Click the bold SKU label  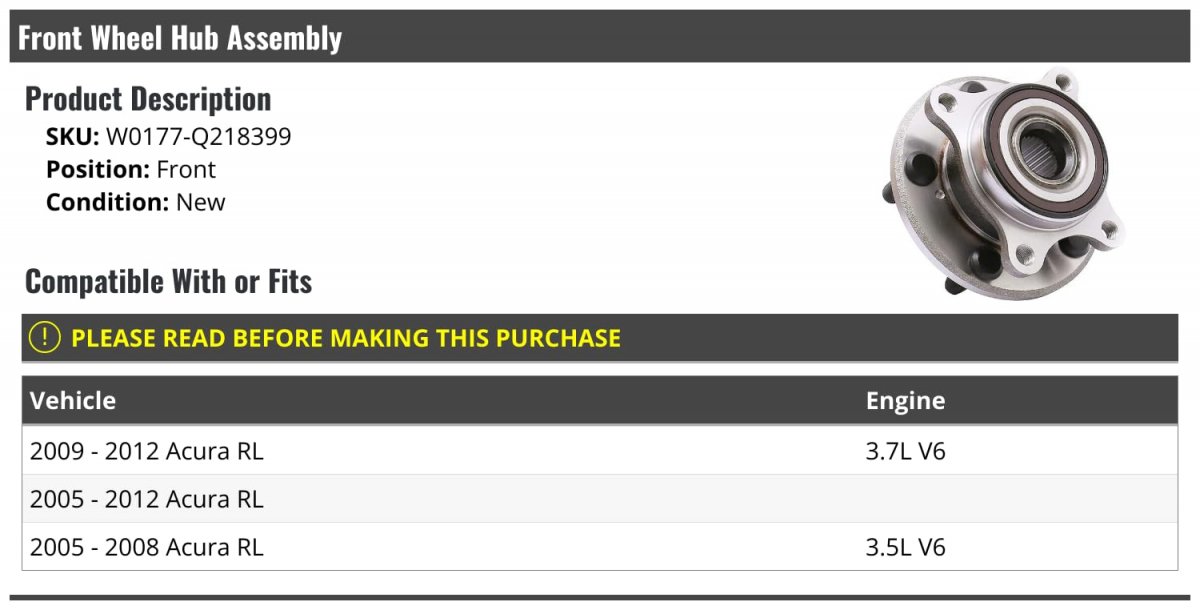pos(72,137)
